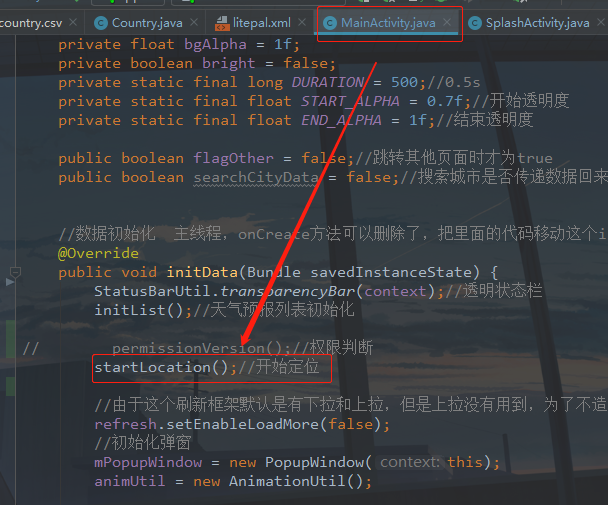This screenshot has width=608, height=505.
Task: Click the DURATION constant
Action: (x=328, y=82)
